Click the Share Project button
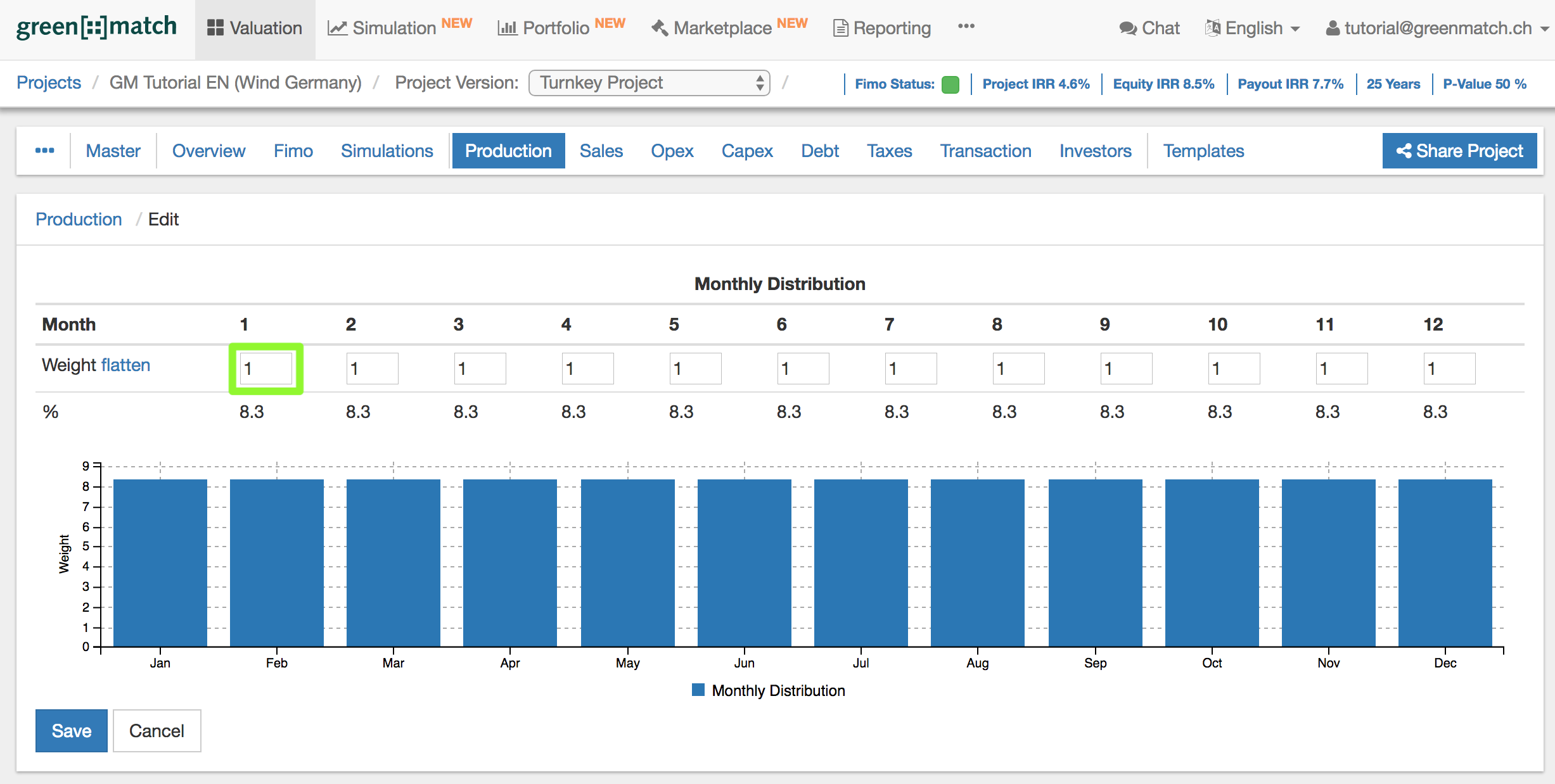The width and height of the screenshot is (1555, 784). [x=1459, y=151]
